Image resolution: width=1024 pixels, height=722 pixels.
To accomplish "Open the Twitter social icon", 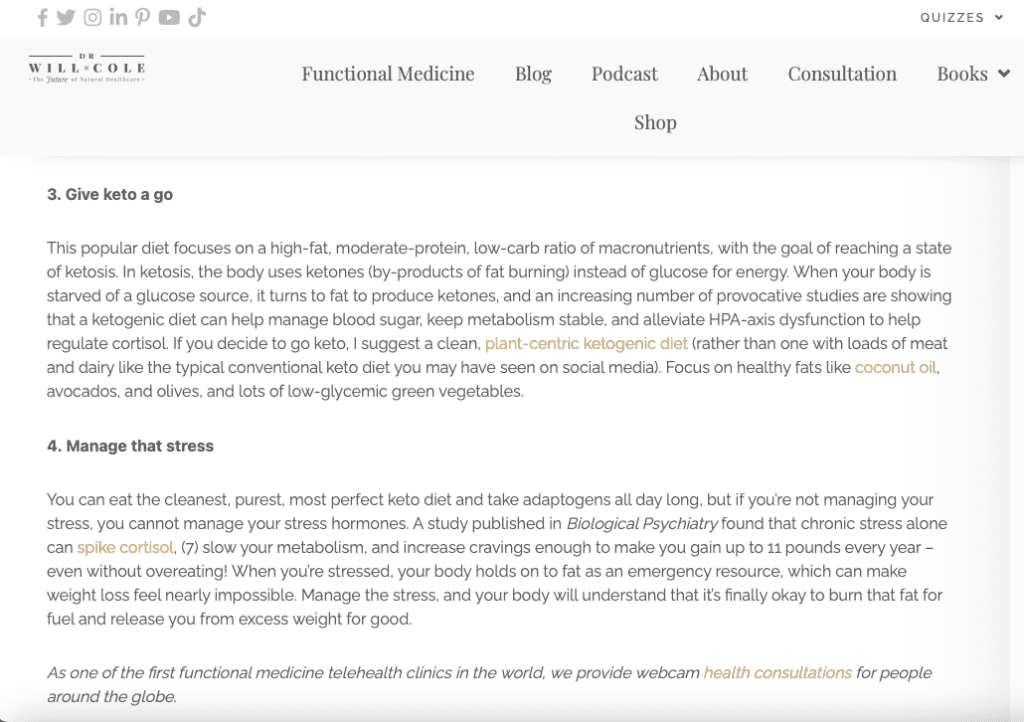I will 66,17.
